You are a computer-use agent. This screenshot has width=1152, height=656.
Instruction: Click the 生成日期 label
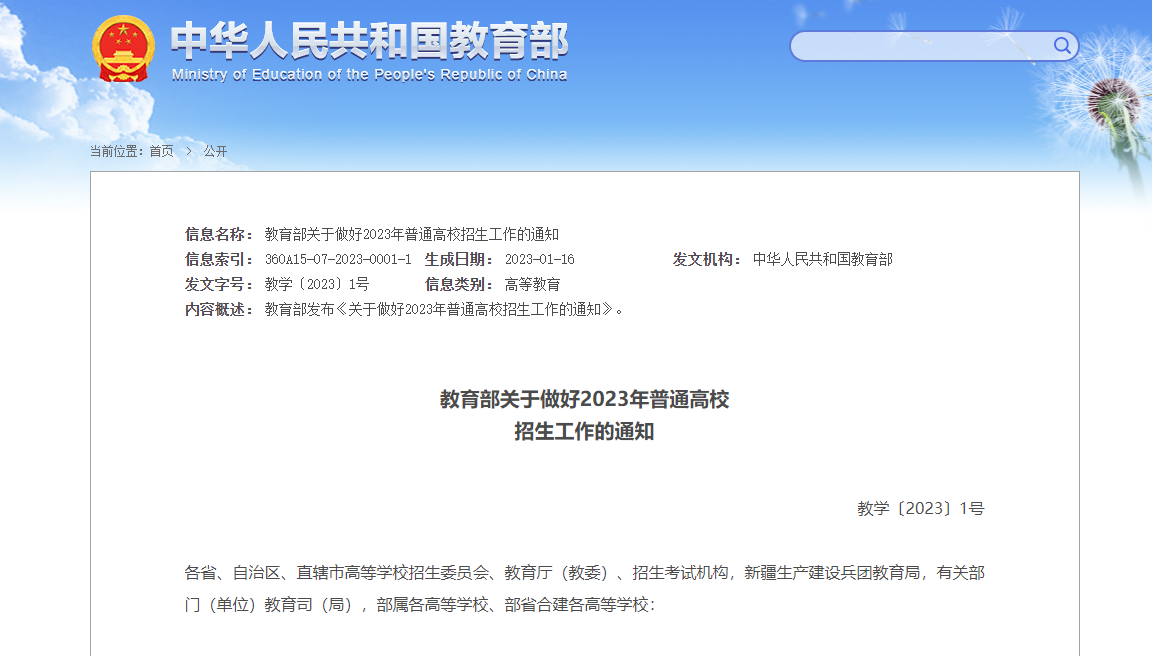point(459,259)
